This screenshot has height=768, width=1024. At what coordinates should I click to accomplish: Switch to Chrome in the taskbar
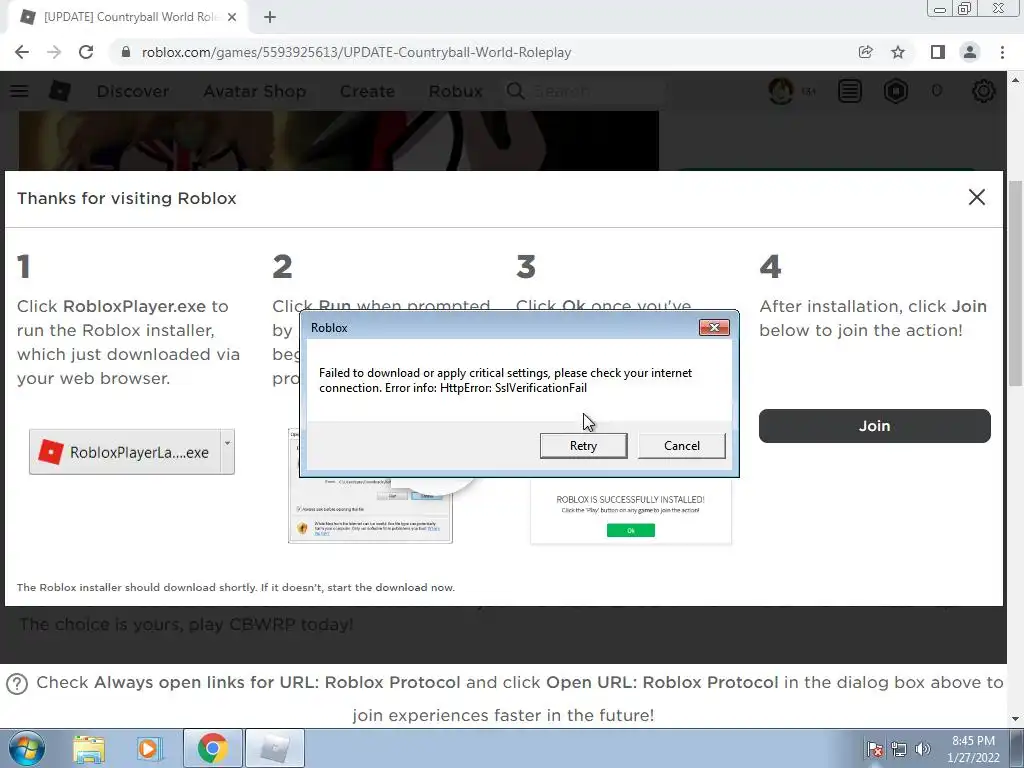[x=212, y=748]
